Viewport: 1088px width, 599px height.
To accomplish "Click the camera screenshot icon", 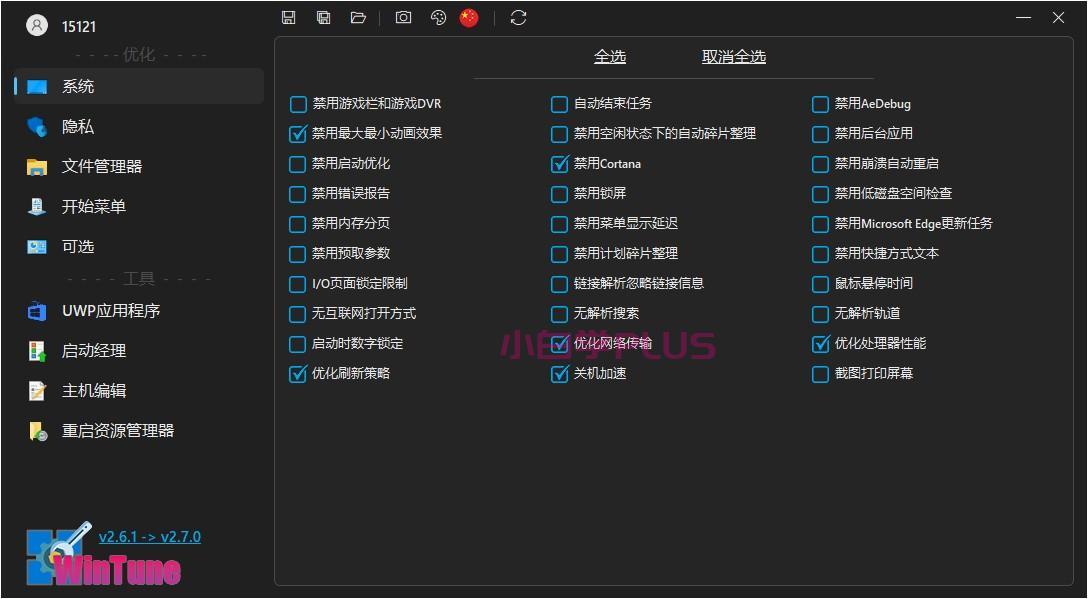I will [403, 18].
